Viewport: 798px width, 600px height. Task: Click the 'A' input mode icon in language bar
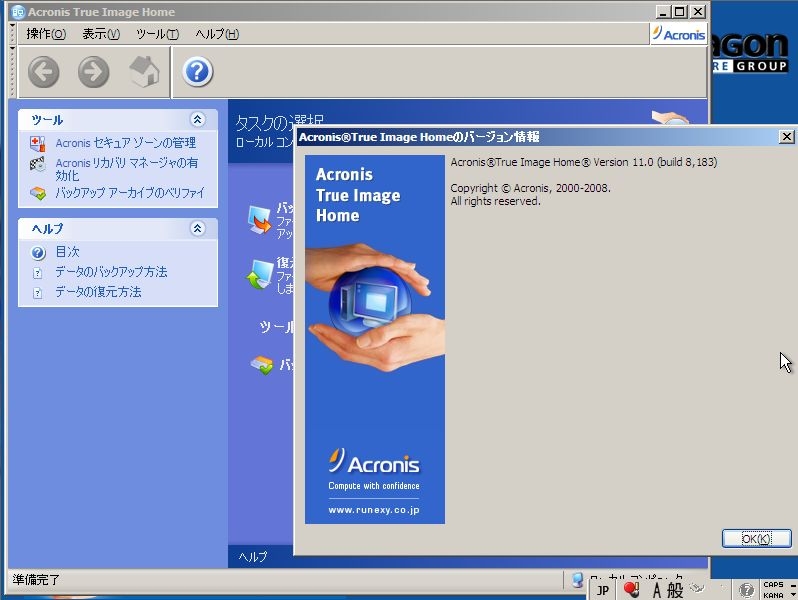pos(657,590)
